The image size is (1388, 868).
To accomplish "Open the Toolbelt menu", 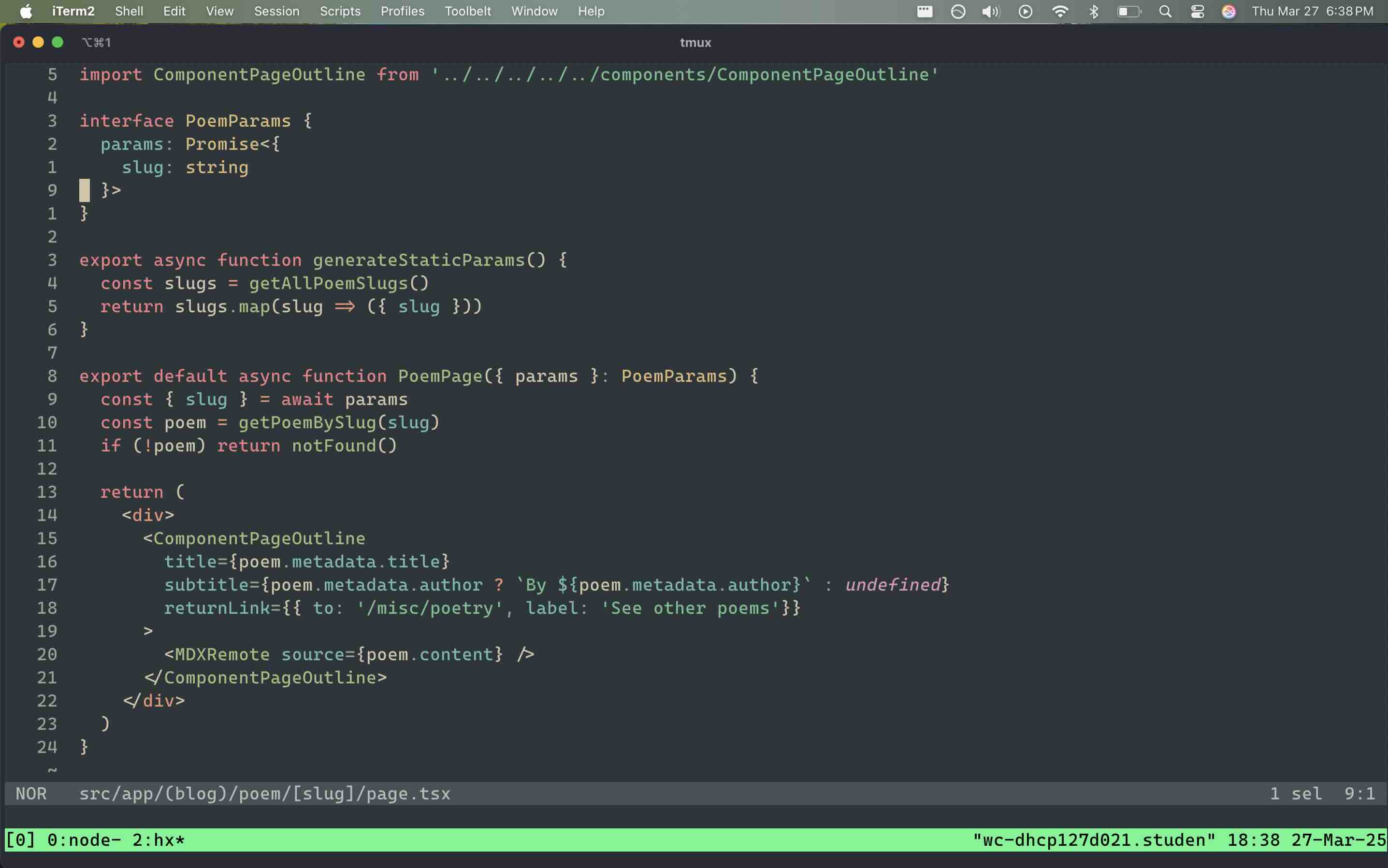I will click(468, 12).
